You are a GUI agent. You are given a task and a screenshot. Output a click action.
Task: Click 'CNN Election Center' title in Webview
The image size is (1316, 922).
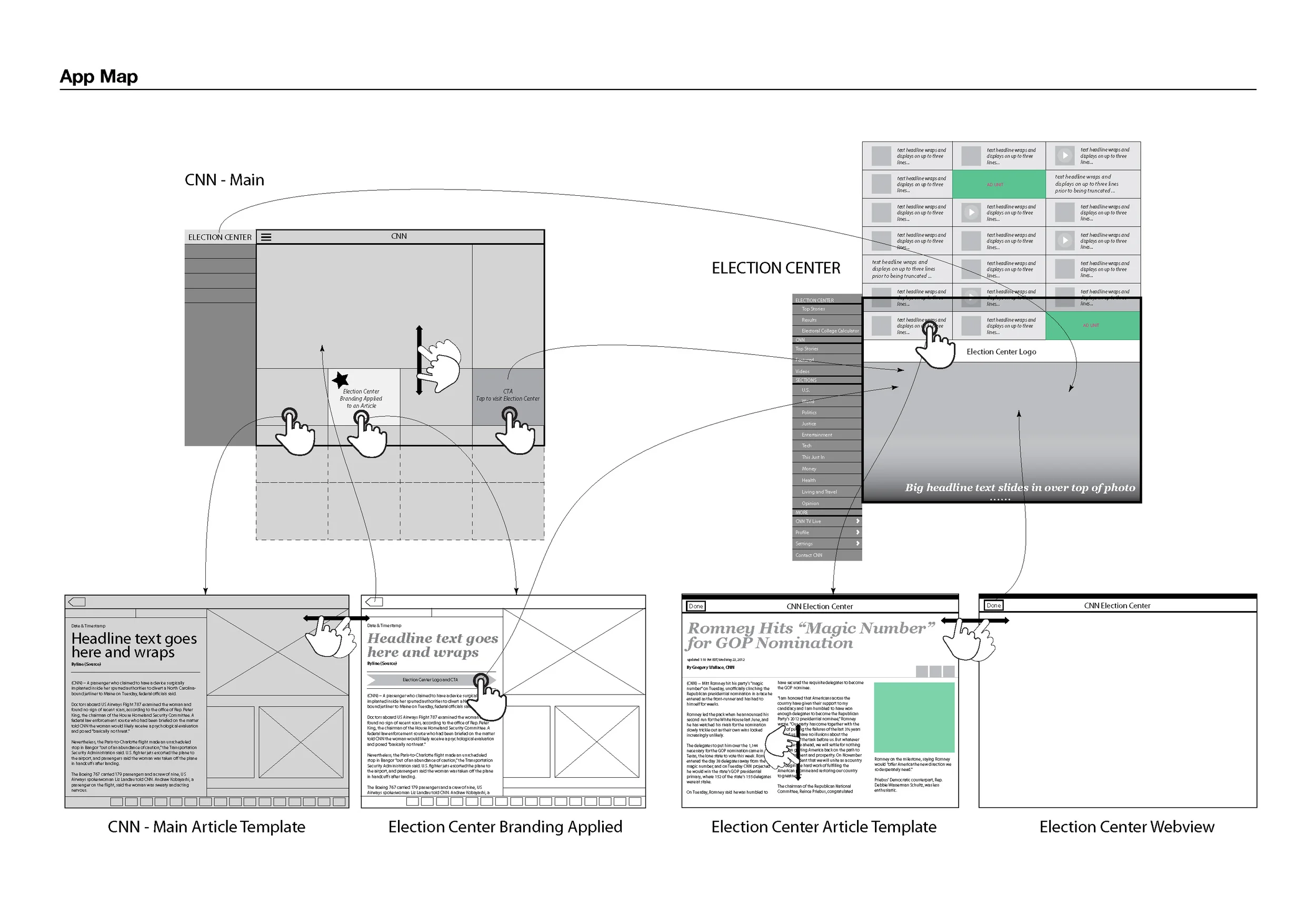point(1117,605)
